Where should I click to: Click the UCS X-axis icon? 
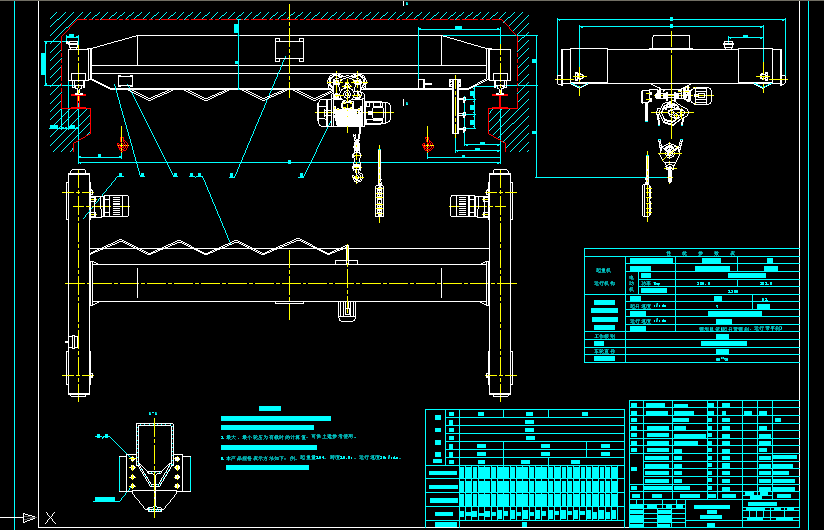point(50,516)
